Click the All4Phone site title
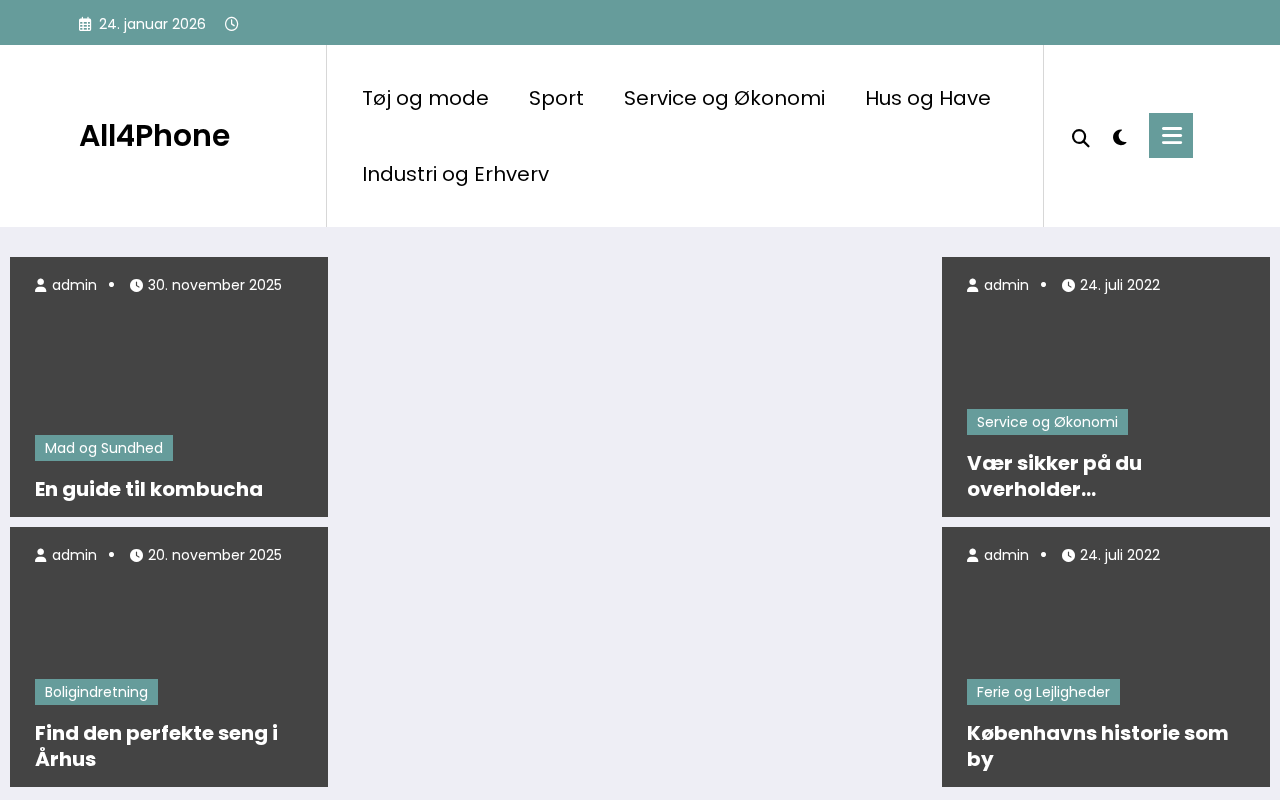 [154, 136]
